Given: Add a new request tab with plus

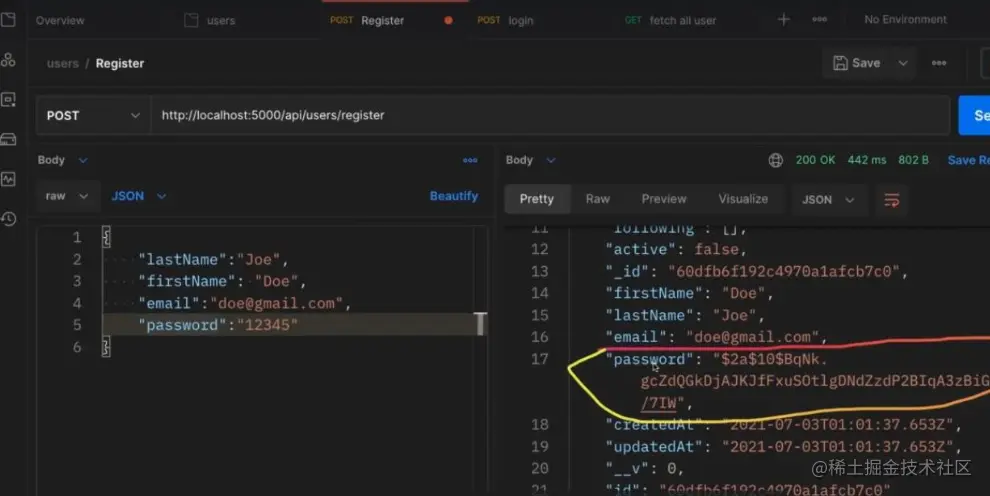Looking at the screenshot, I should (784, 20).
